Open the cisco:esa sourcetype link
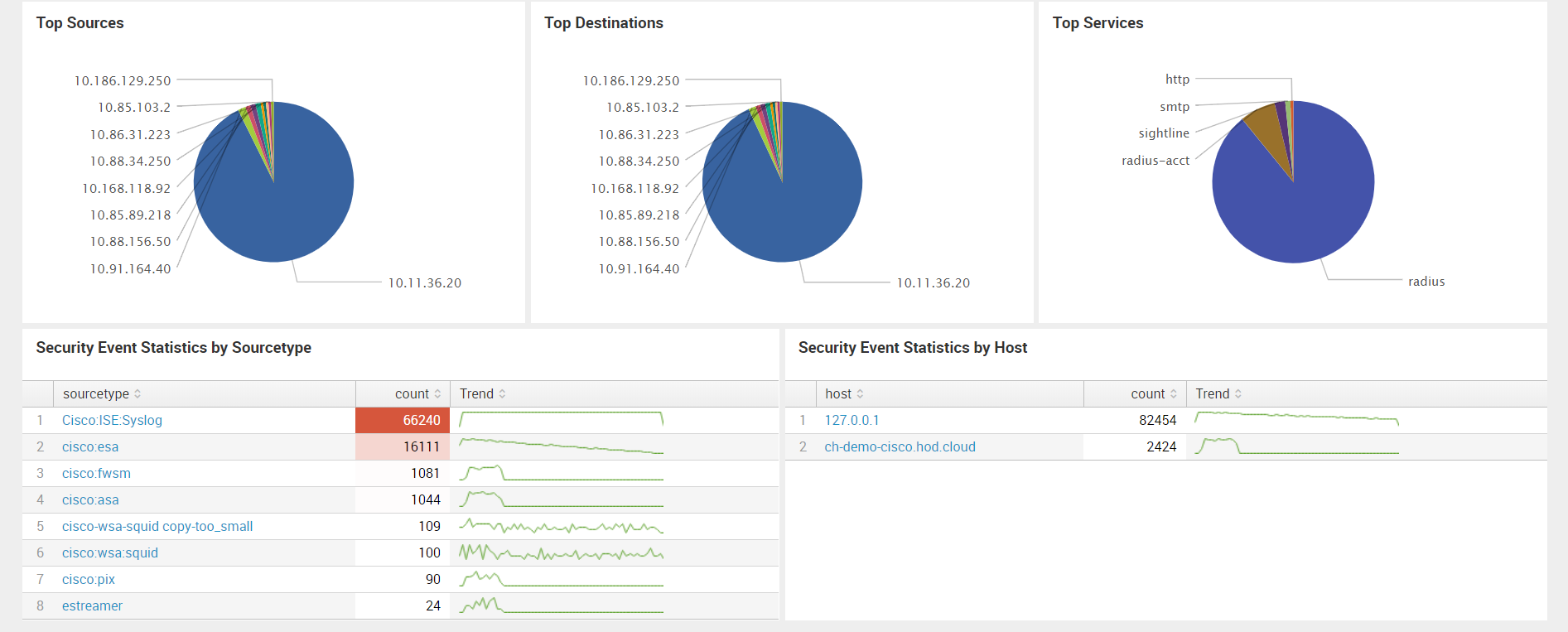Viewport: 1568px width, 632px height. click(x=90, y=447)
